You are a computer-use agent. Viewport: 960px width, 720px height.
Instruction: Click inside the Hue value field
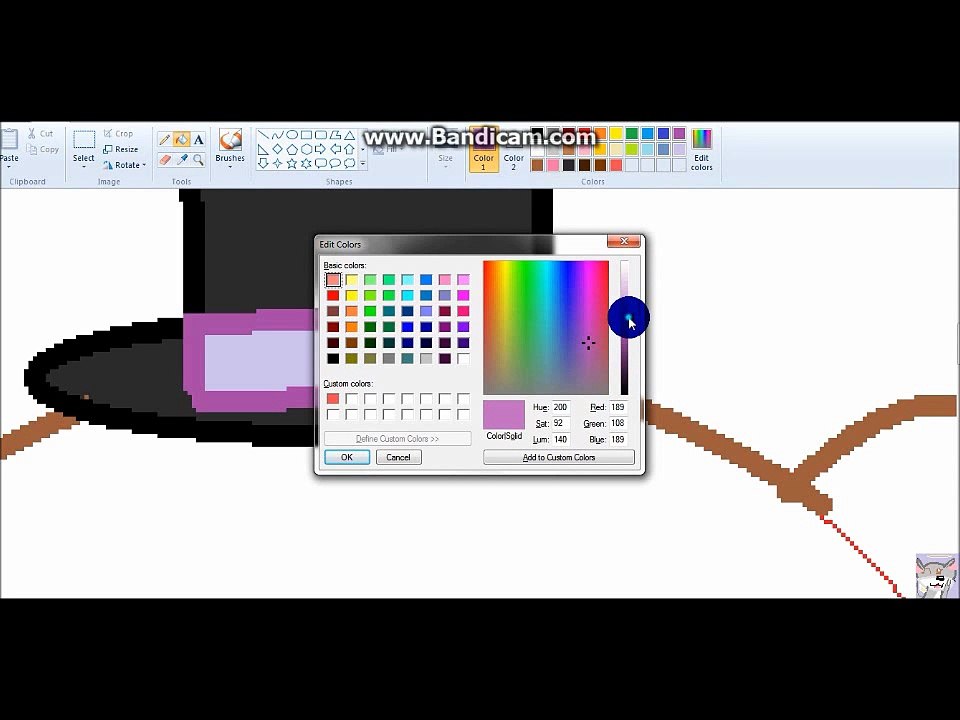point(561,407)
